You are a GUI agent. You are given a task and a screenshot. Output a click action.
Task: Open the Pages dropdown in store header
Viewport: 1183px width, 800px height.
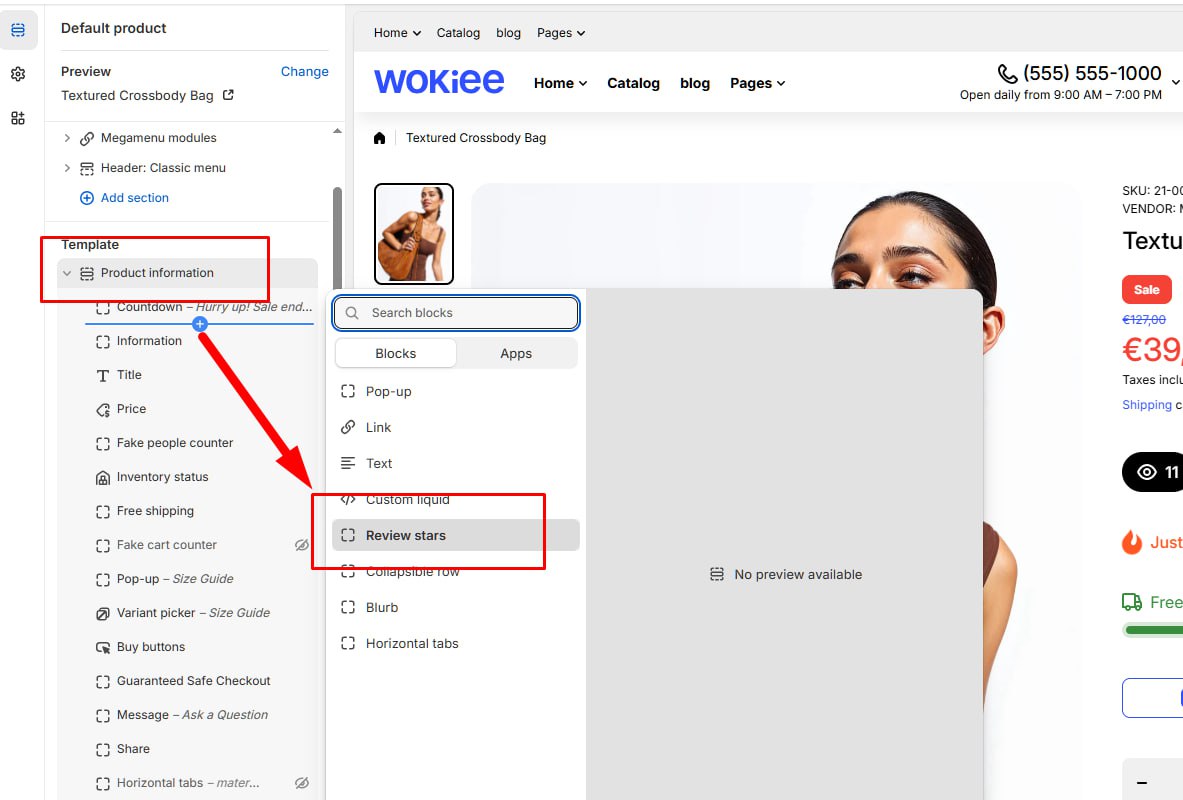[x=757, y=83]
